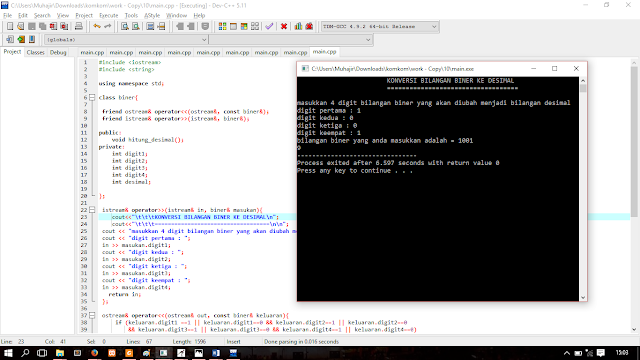This screenshot has width=640, height=360.
Task: Switch to the Project side tab
Action: coord(12,52)
